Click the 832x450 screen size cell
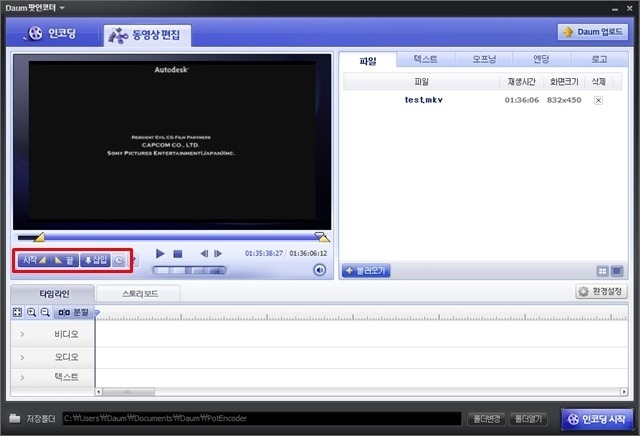The height and width of the screenshot is (436, 640). pos(564,100)
